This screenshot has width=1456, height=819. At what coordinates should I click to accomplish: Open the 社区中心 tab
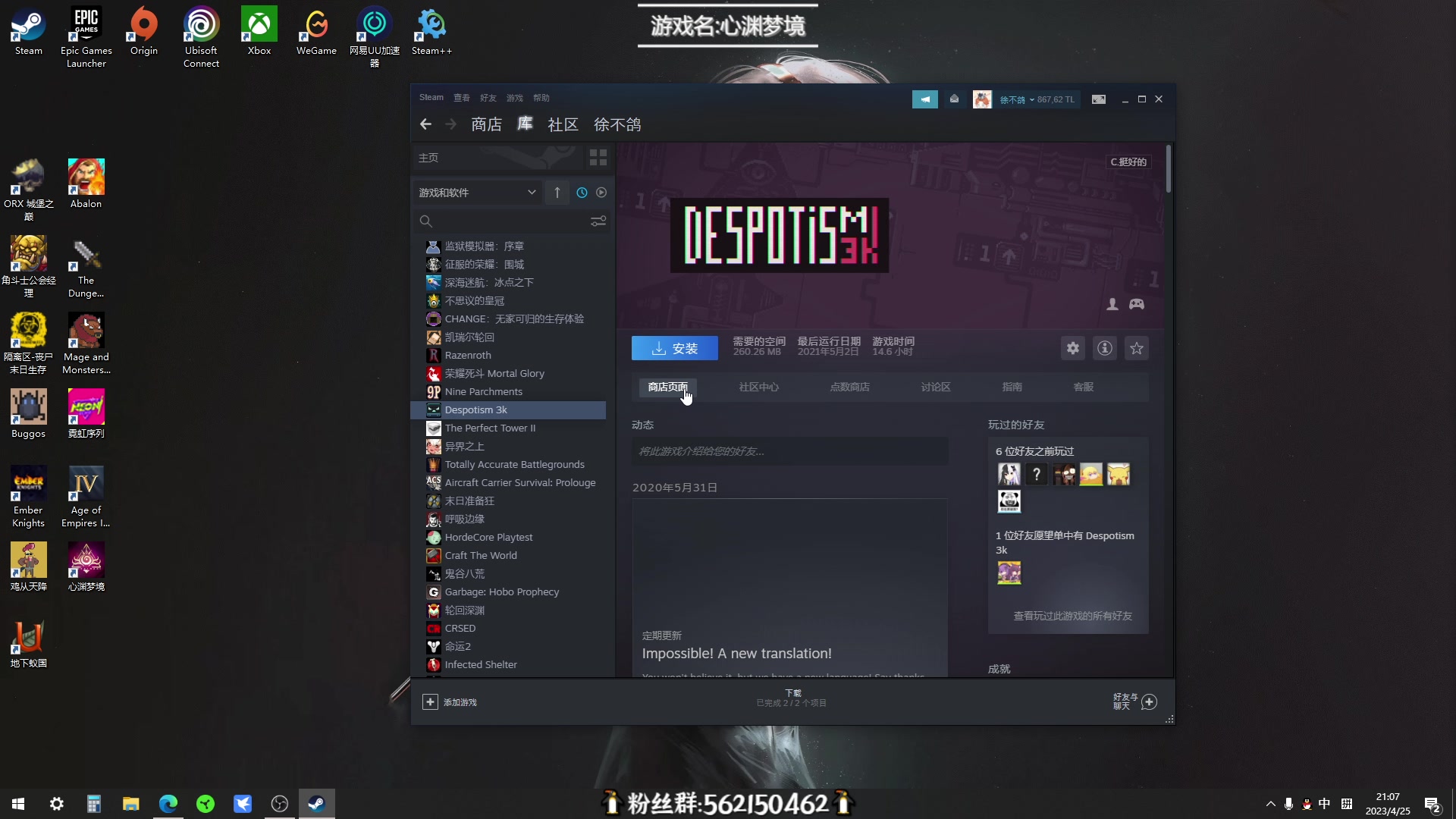click(758, 387)
